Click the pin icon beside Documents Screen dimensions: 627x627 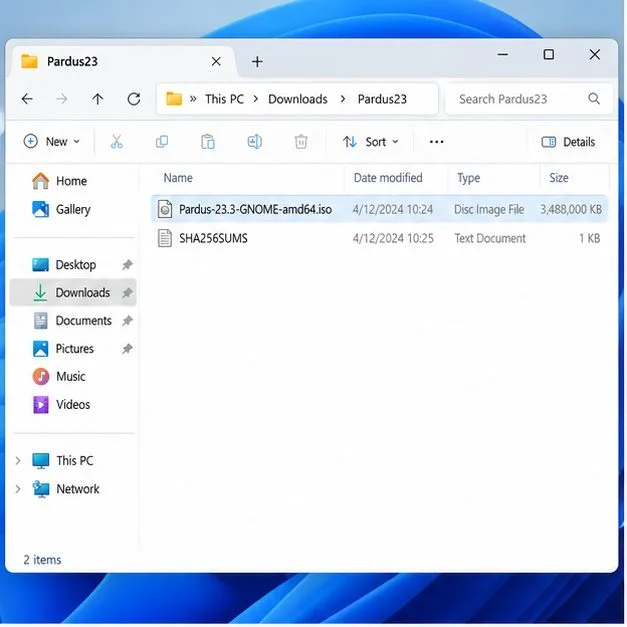coord(127,321)
